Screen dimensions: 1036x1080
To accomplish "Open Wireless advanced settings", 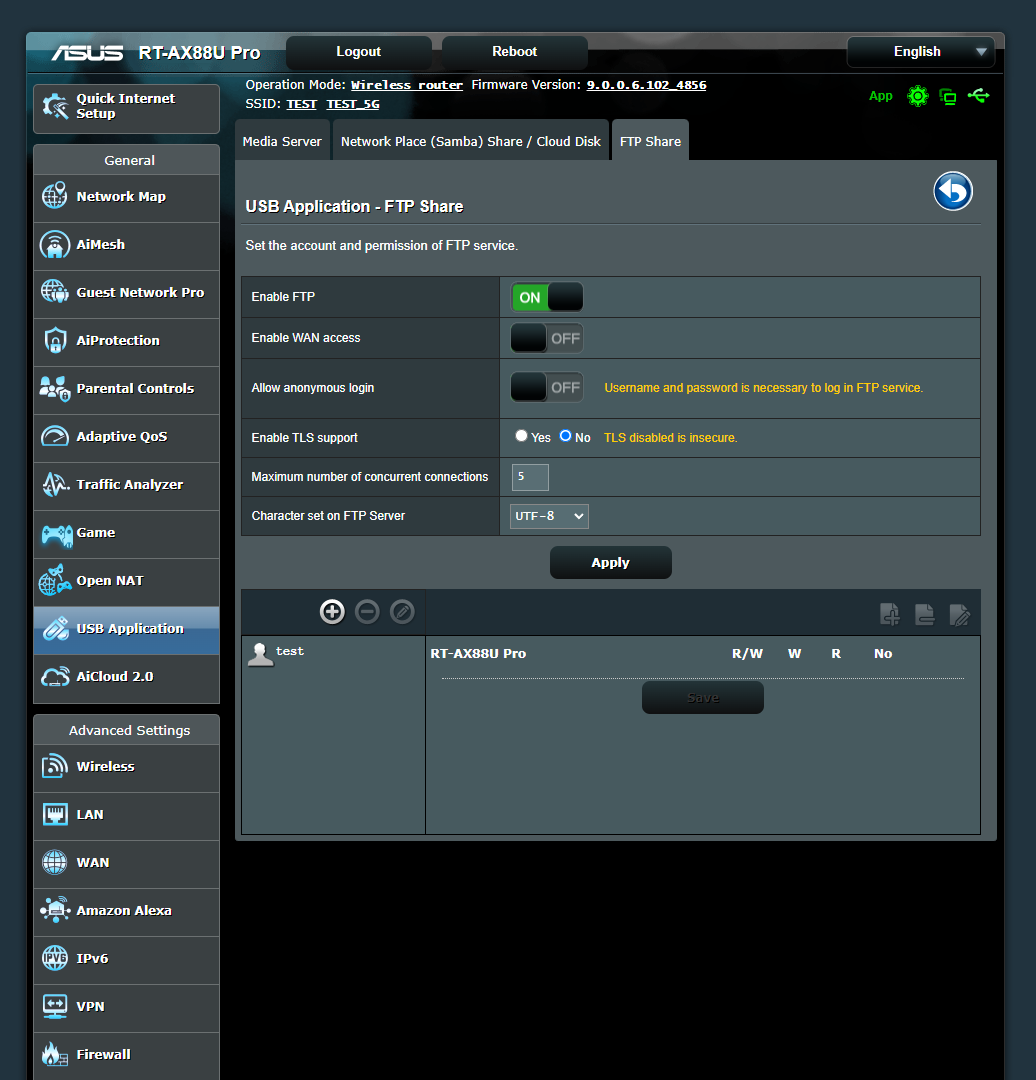I will [126, 768].
